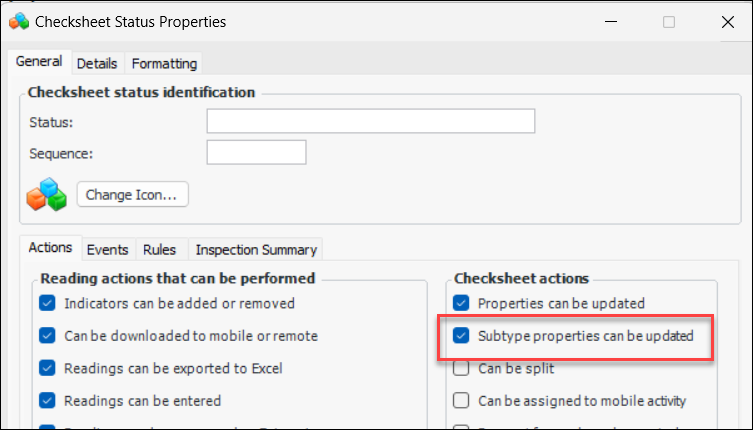Screen dimensions: 753x430
Task: Select the General tab
Action: pos(39,62)
